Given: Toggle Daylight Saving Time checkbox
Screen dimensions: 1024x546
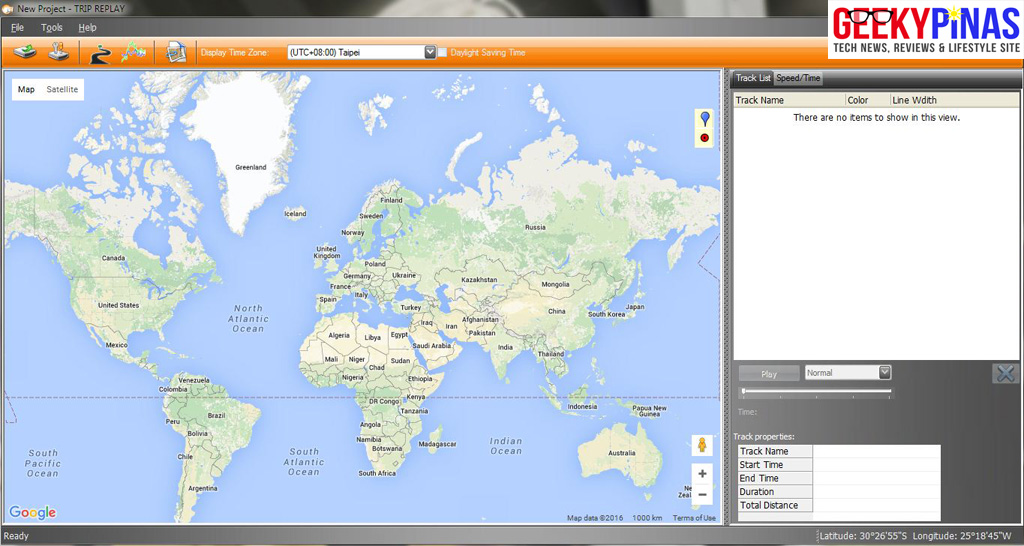Looking at the screenshot, I should click(x=442, y=52).
